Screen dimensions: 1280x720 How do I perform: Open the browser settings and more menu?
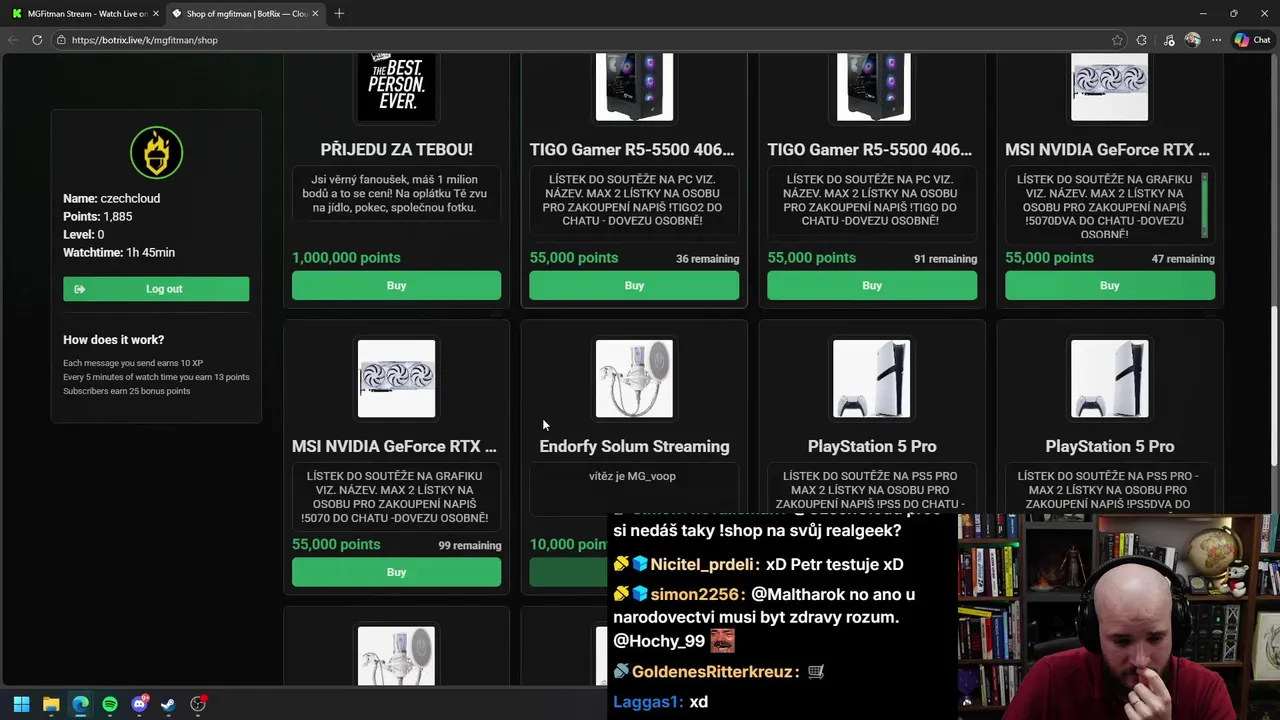tap(1216, 40)
